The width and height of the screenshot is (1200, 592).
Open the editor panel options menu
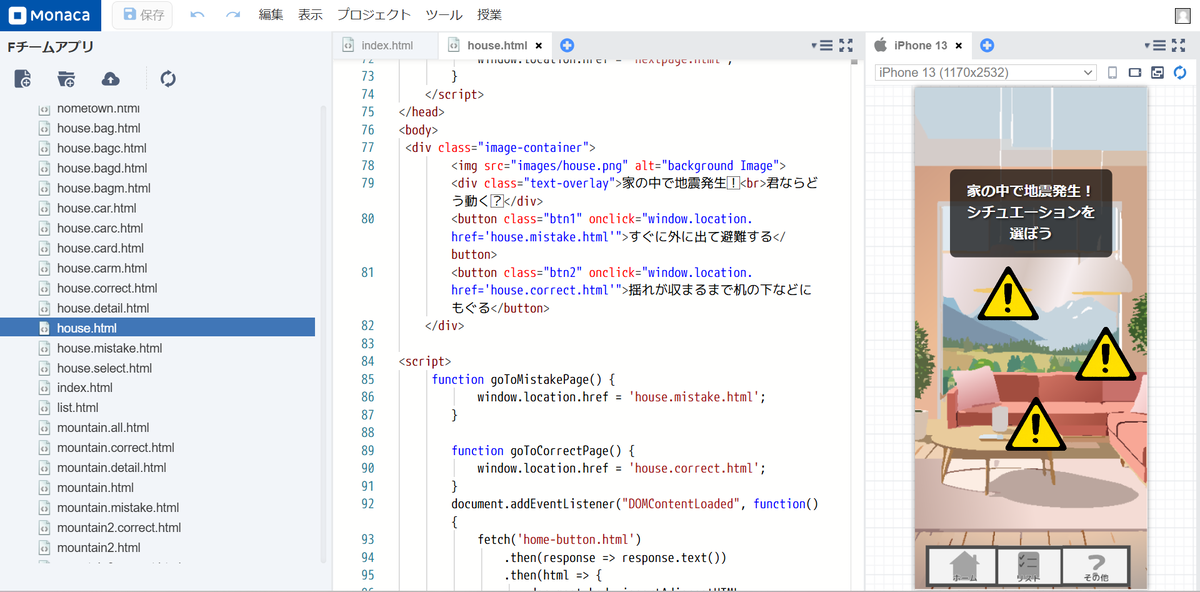tap(822, 45)
